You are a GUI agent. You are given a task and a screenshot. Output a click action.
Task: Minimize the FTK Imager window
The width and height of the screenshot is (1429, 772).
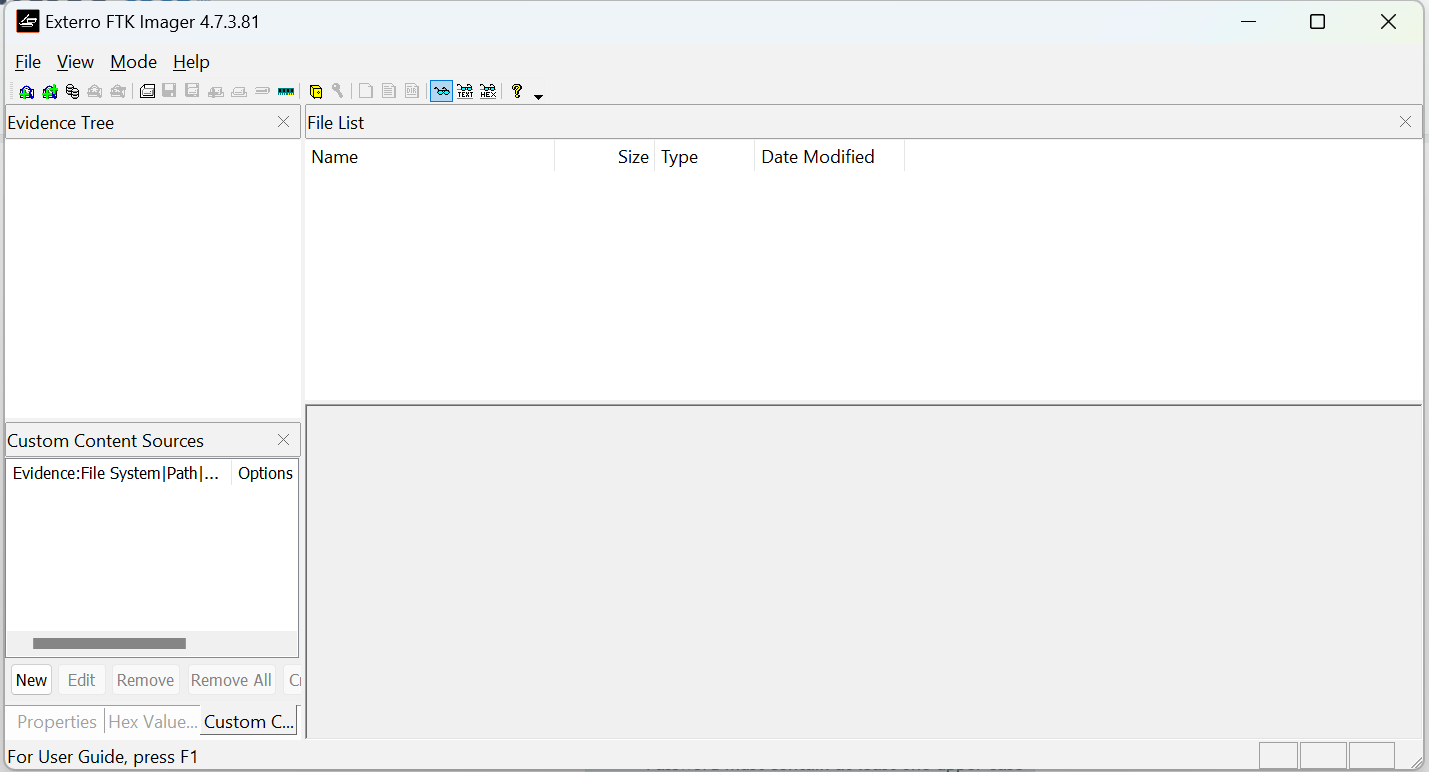click(1248, 22)
